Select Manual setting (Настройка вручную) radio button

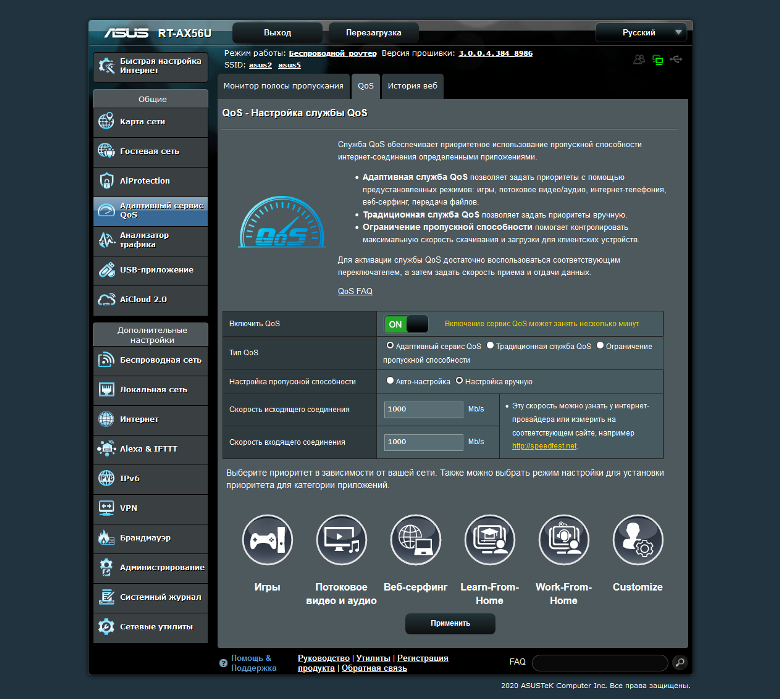[x=459, y=381]
